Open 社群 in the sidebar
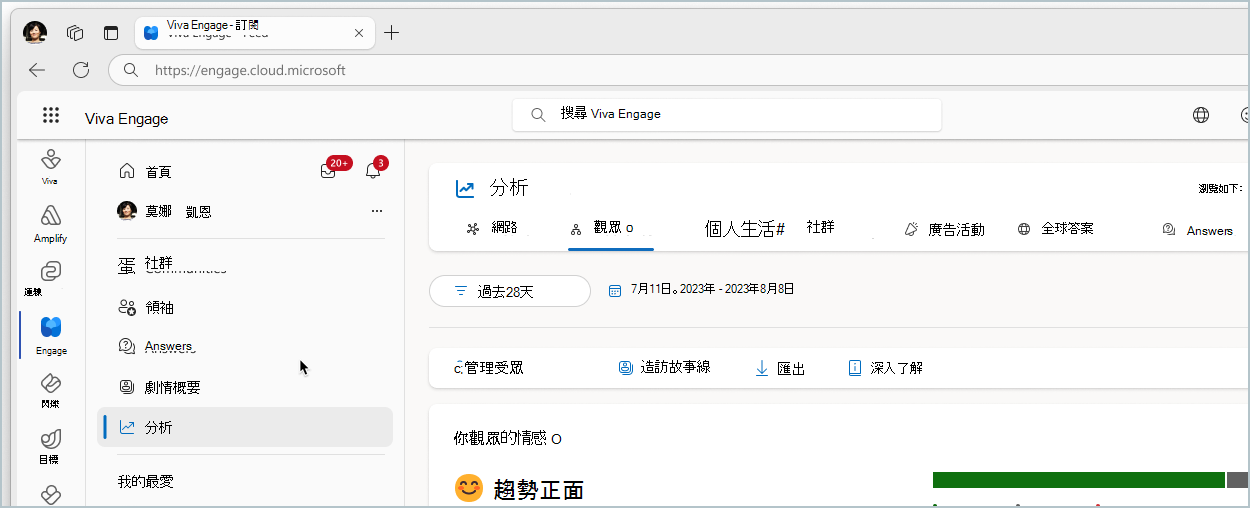Image resolution: width=1250 pixels, height=508 pixels. (159, 264)
